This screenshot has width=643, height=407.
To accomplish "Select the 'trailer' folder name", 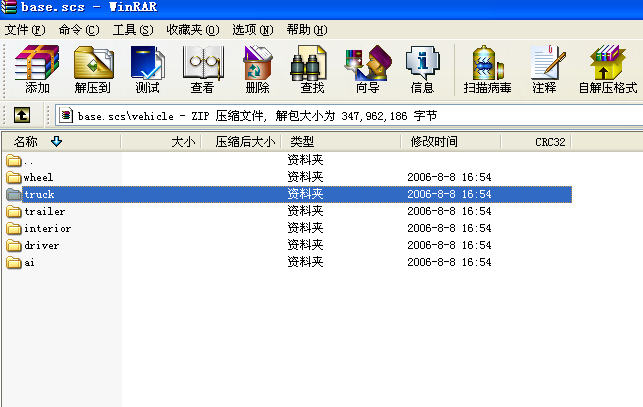I will [x=44, y=212].
